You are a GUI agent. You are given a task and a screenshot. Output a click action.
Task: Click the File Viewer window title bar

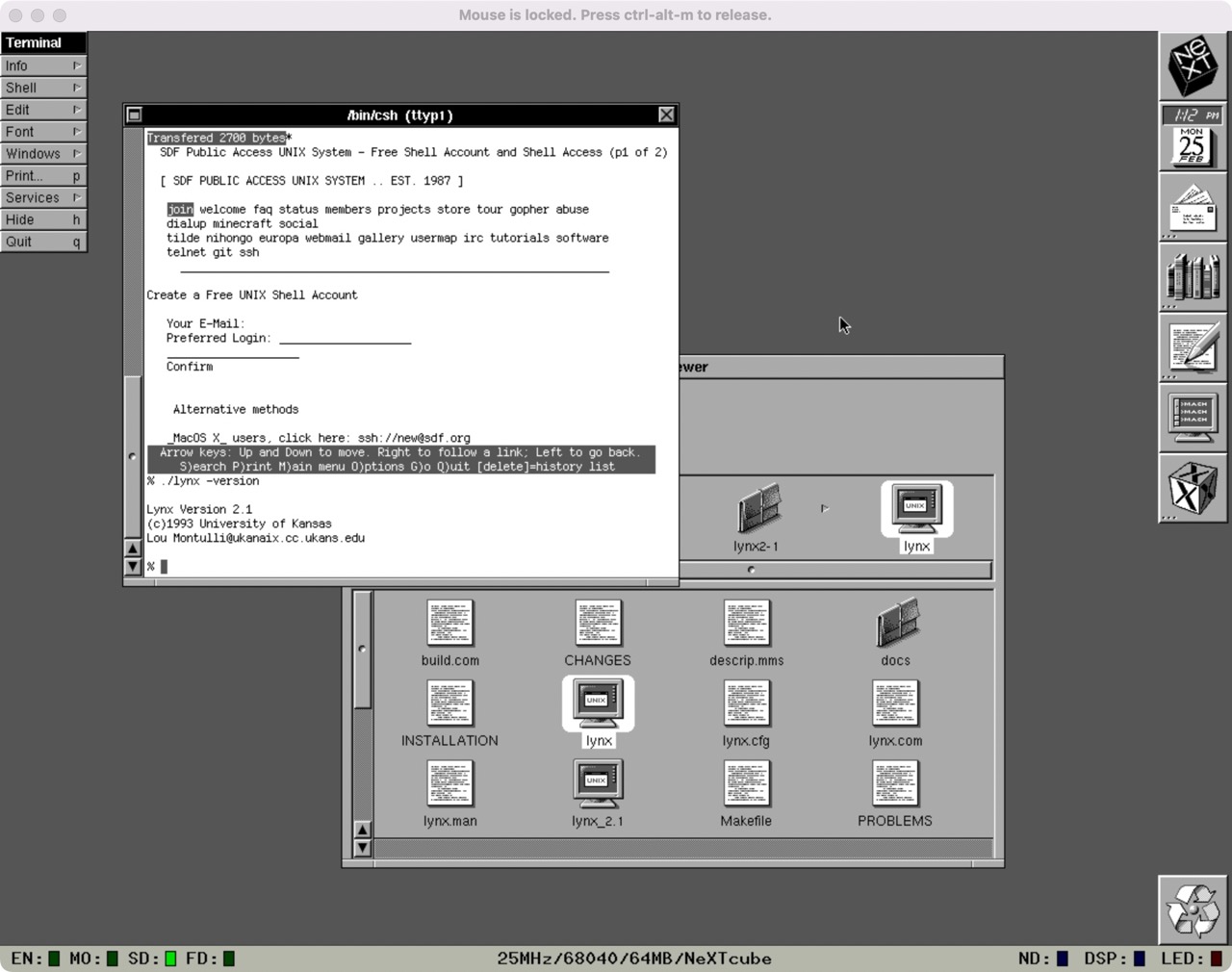840,367
